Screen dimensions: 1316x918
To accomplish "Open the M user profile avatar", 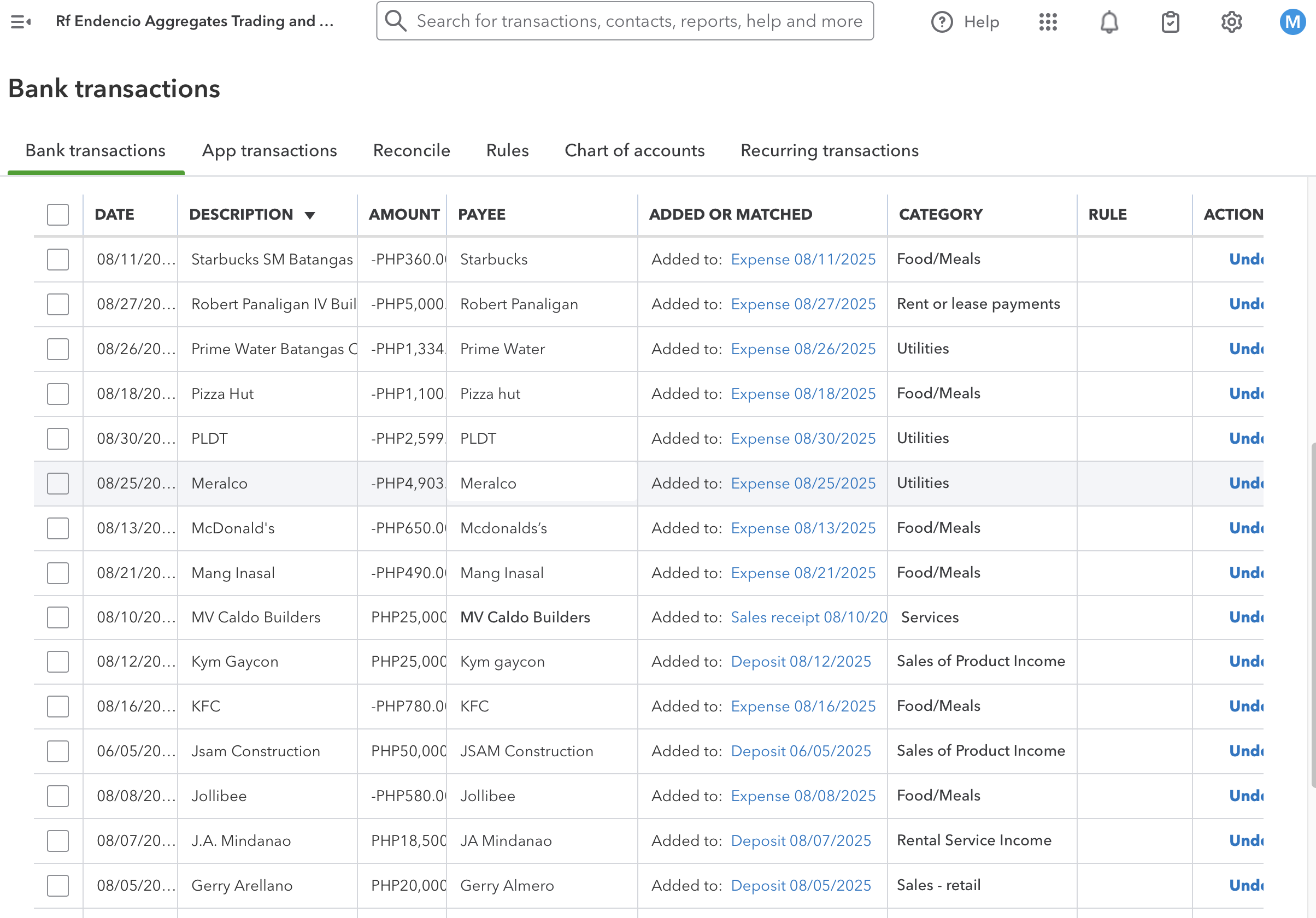I will [1291, 22].
